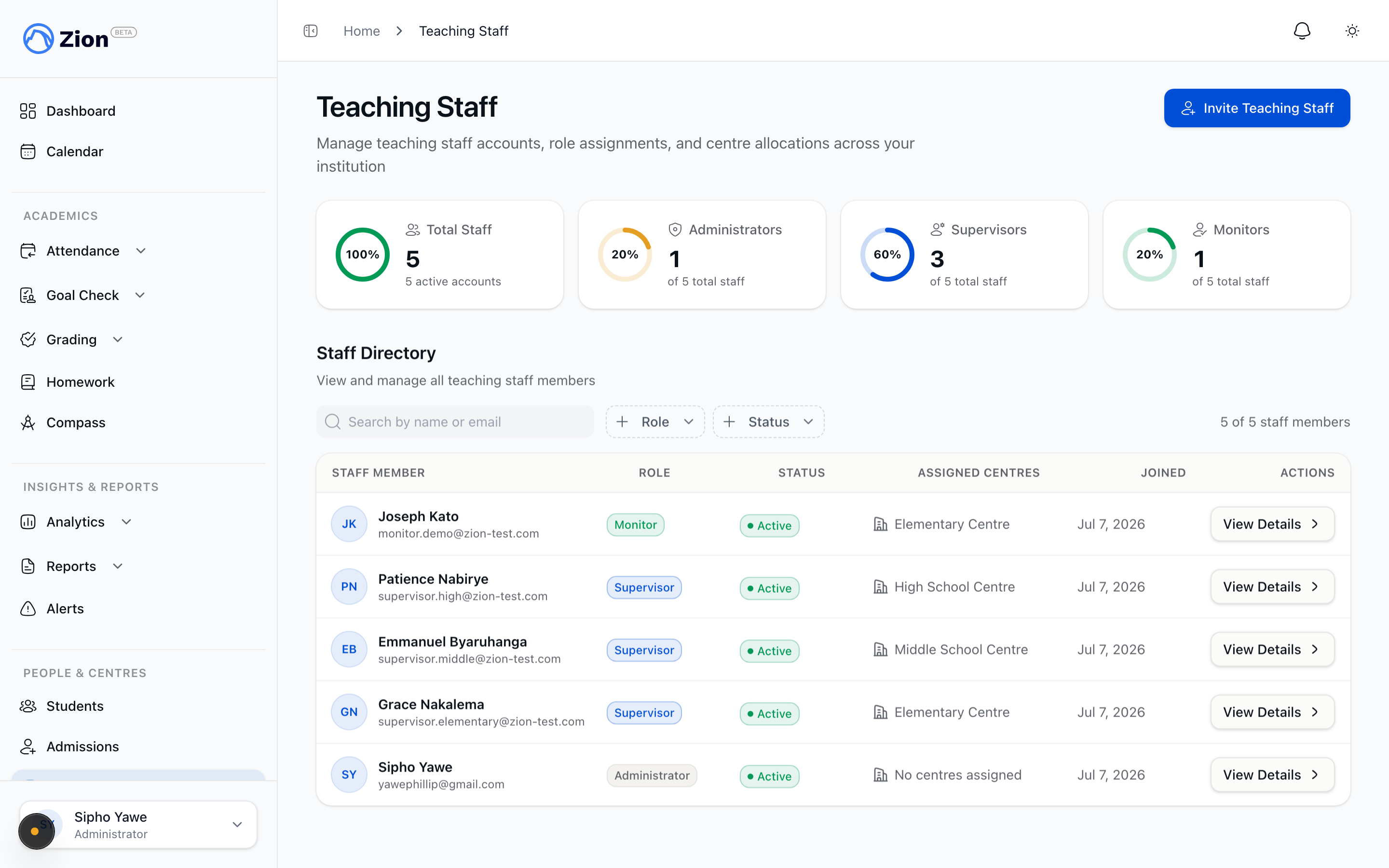The height and width of the screenshot is (868, 1389).
Task: Expand the Goal Check chevron
Action: click(140, 295)
